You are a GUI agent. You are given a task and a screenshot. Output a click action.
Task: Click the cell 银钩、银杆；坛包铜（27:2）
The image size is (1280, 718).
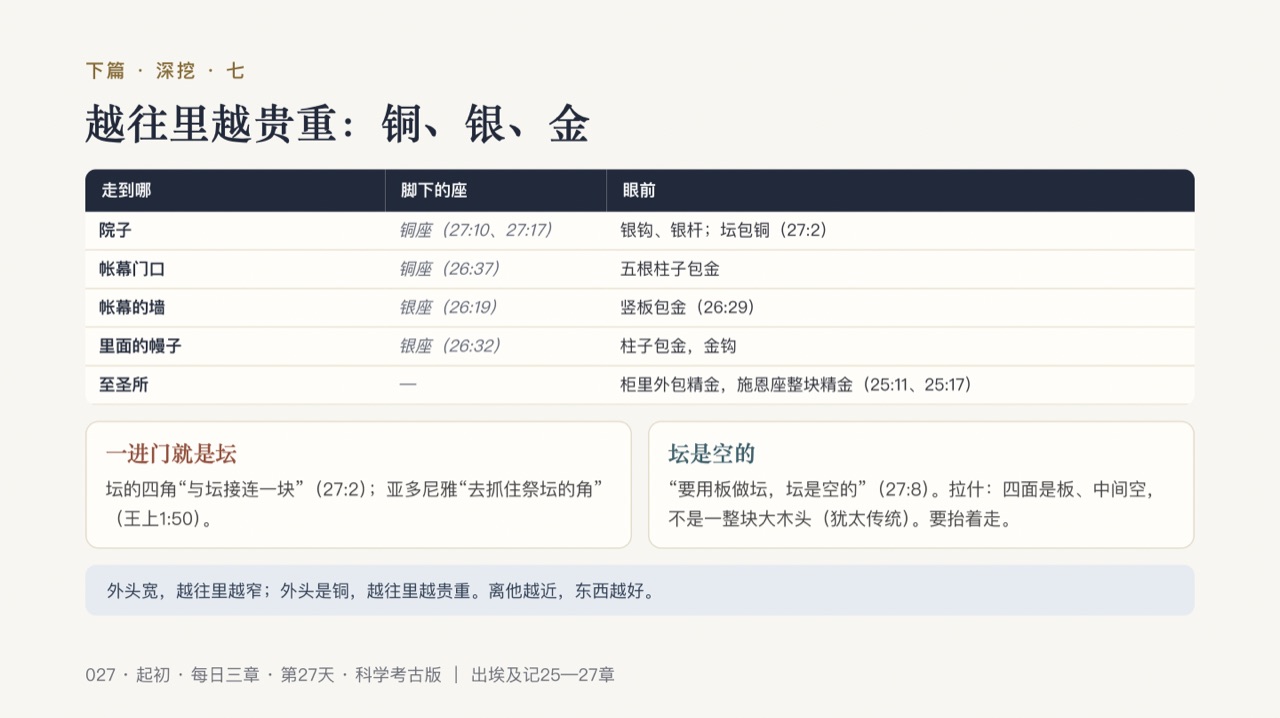coord(723,230)
